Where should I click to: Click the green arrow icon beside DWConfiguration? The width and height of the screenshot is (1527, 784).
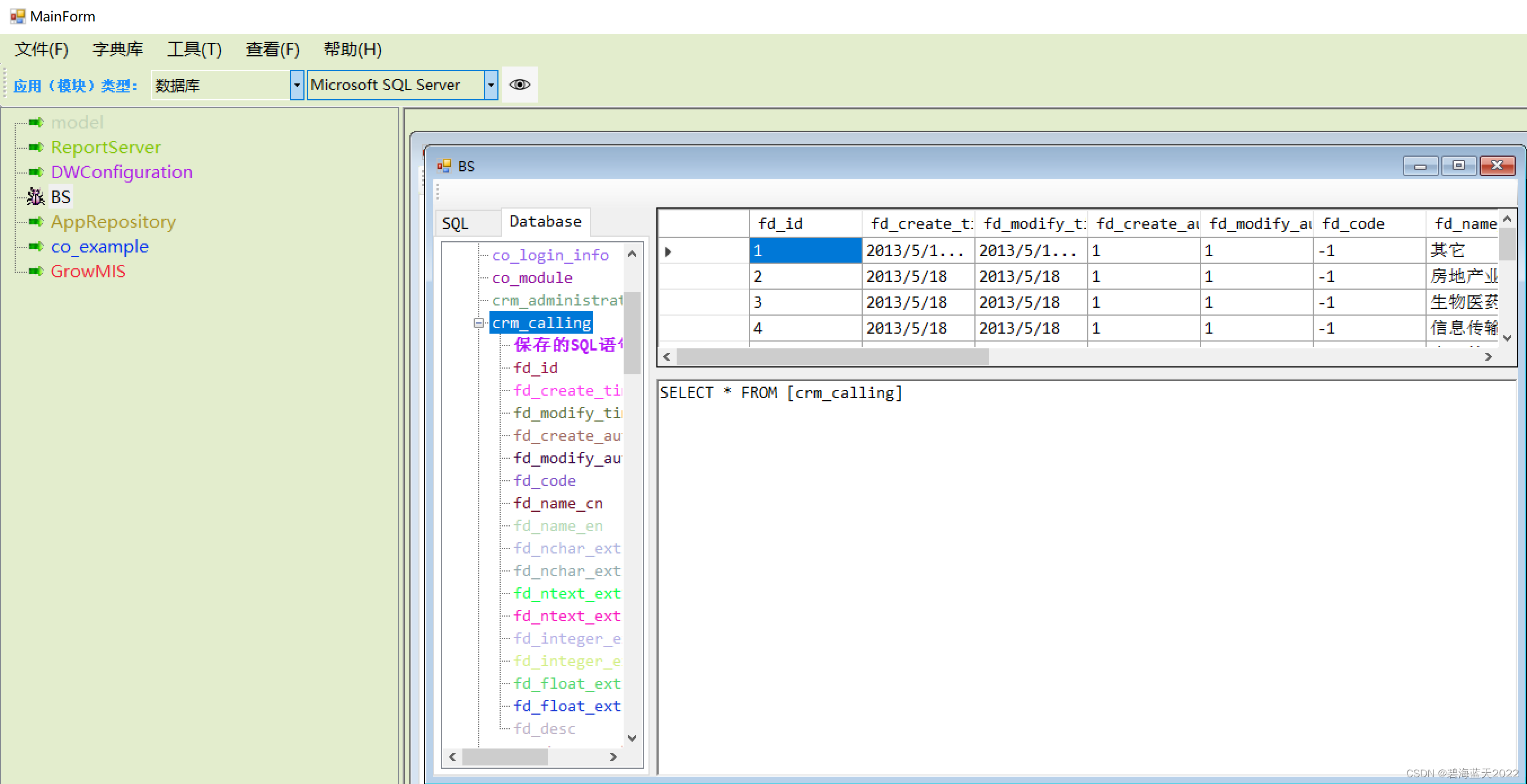click(36, 172)
